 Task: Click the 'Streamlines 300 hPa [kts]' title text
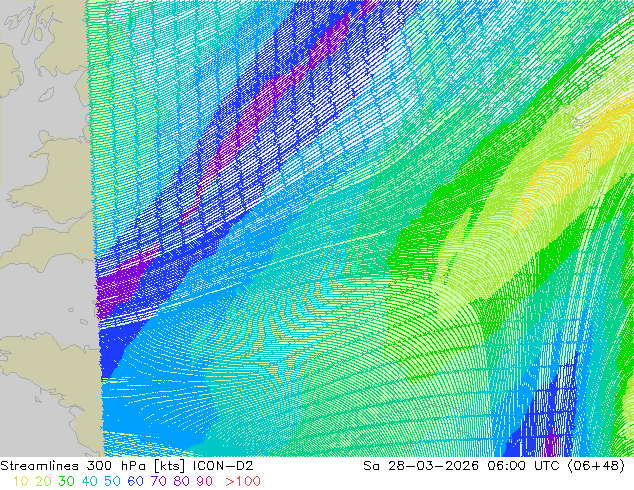93,466
